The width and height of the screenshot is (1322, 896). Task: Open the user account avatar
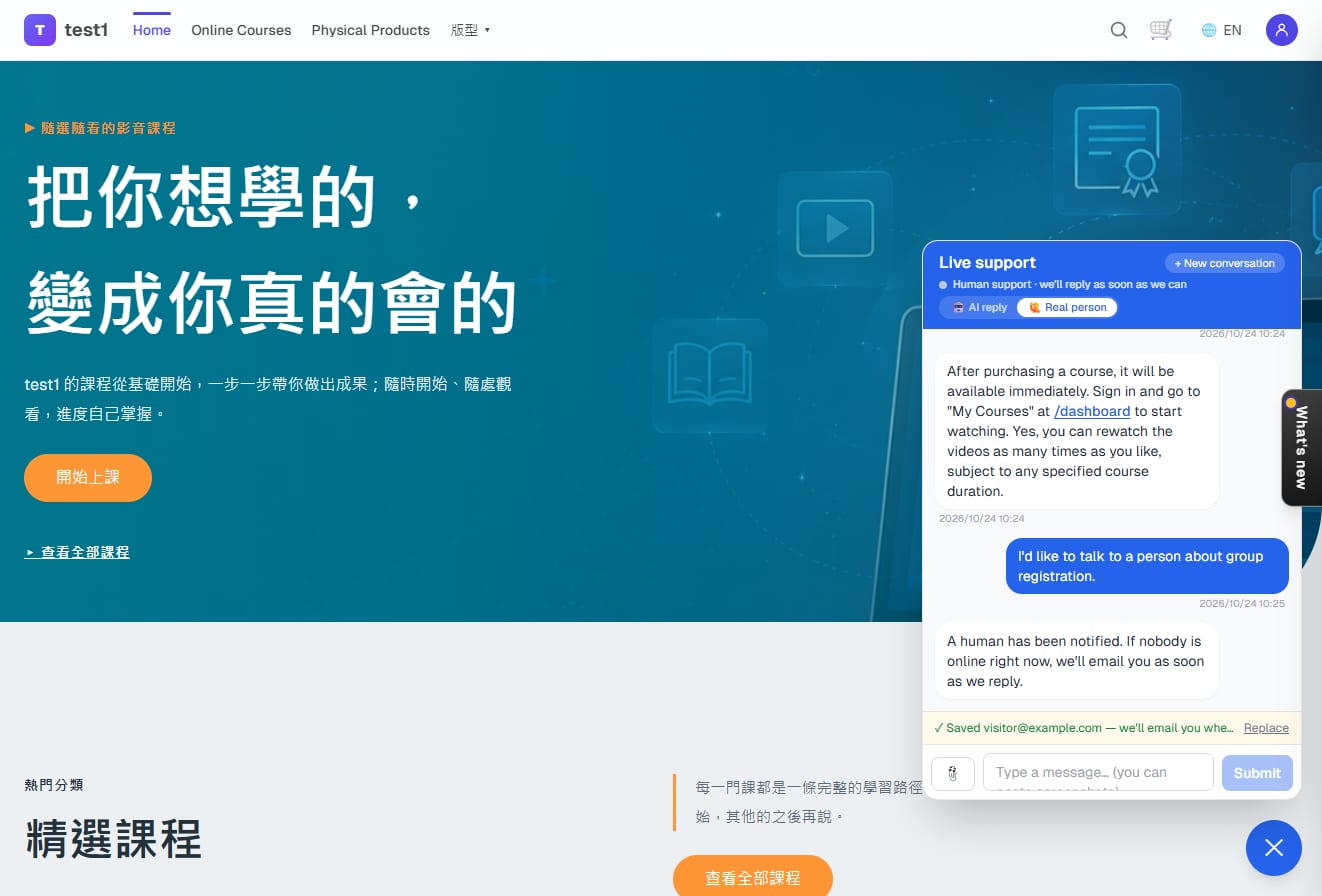coord(1282,30)
